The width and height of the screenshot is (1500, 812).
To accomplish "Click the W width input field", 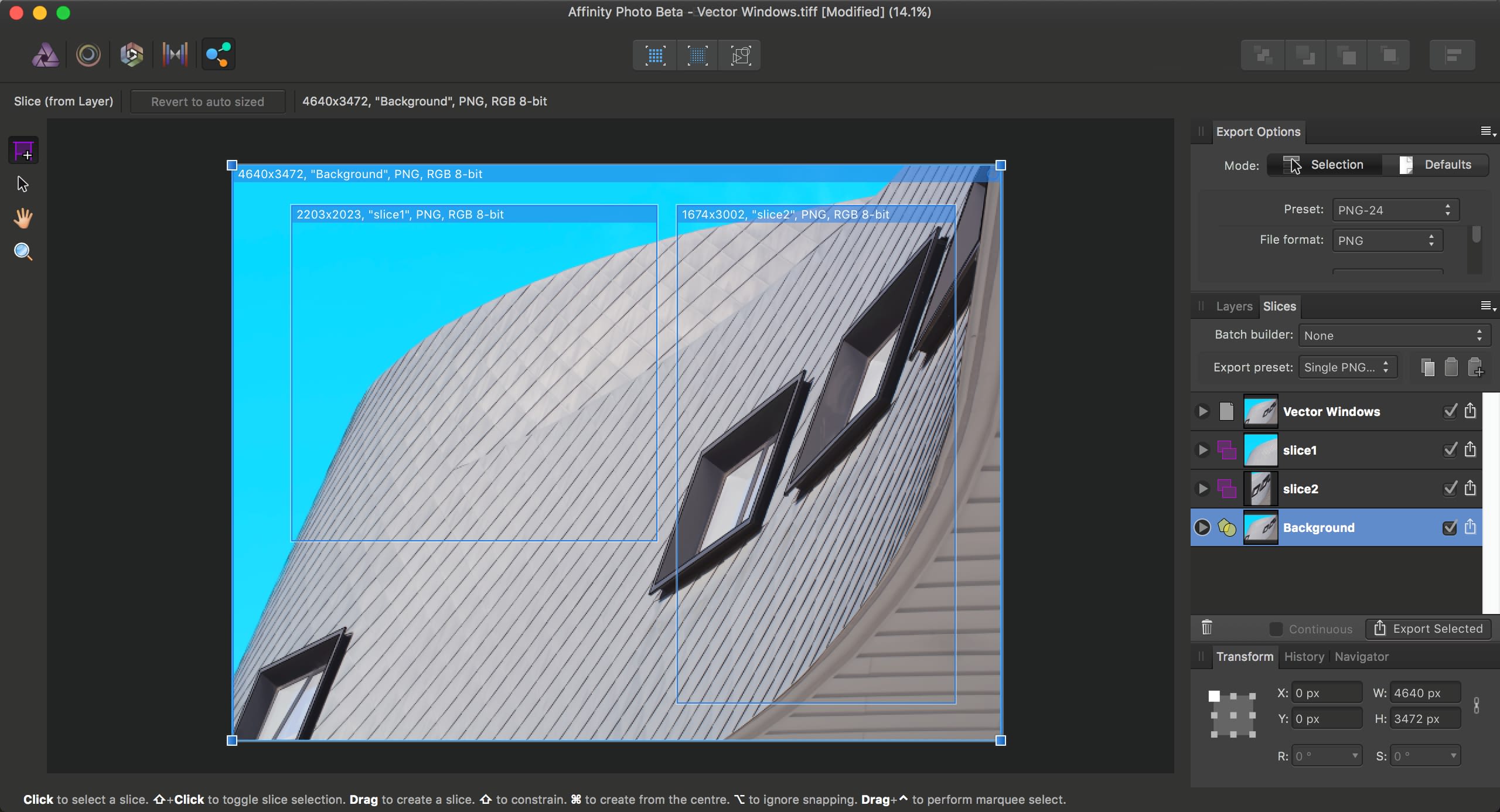I will tap(1424, 693).
